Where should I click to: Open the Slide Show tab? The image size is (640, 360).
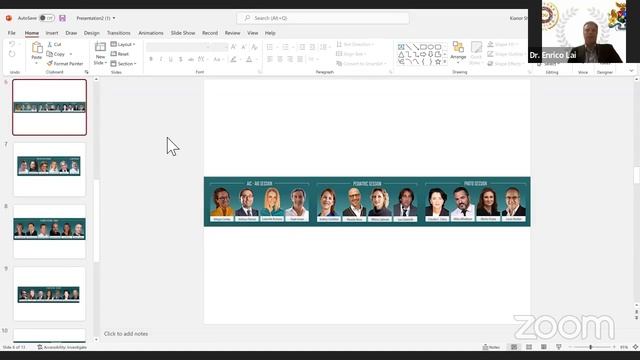click(x=183, y=33)
